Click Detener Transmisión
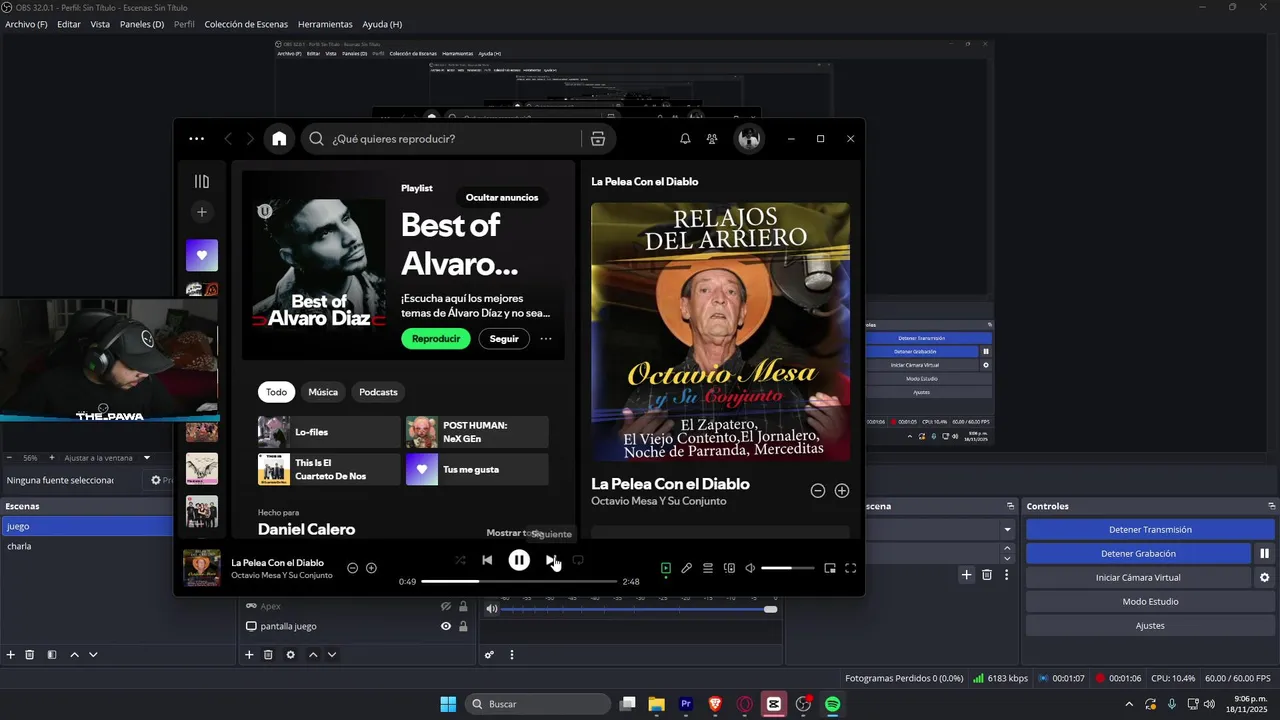The height and width of the screenshot is (720, 1280). coord(1150,529)
